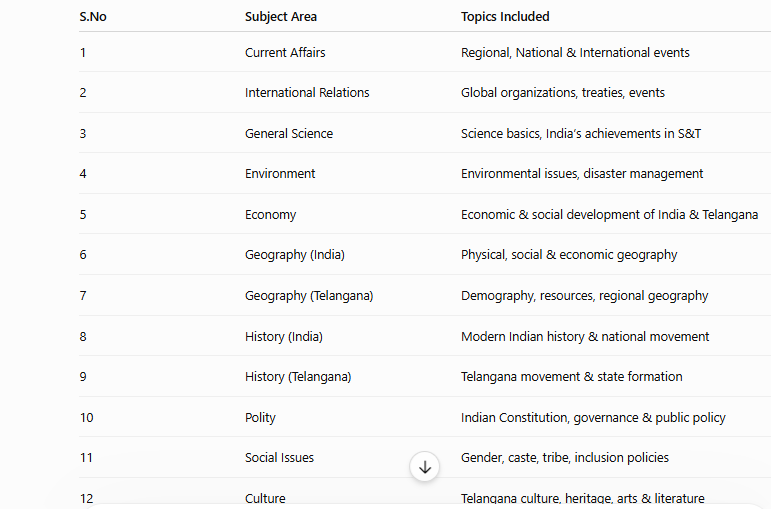This screenshot has height=509, width=771.
Task: Select the 'Topics Included' column header
Action: [x=505, y=17]
